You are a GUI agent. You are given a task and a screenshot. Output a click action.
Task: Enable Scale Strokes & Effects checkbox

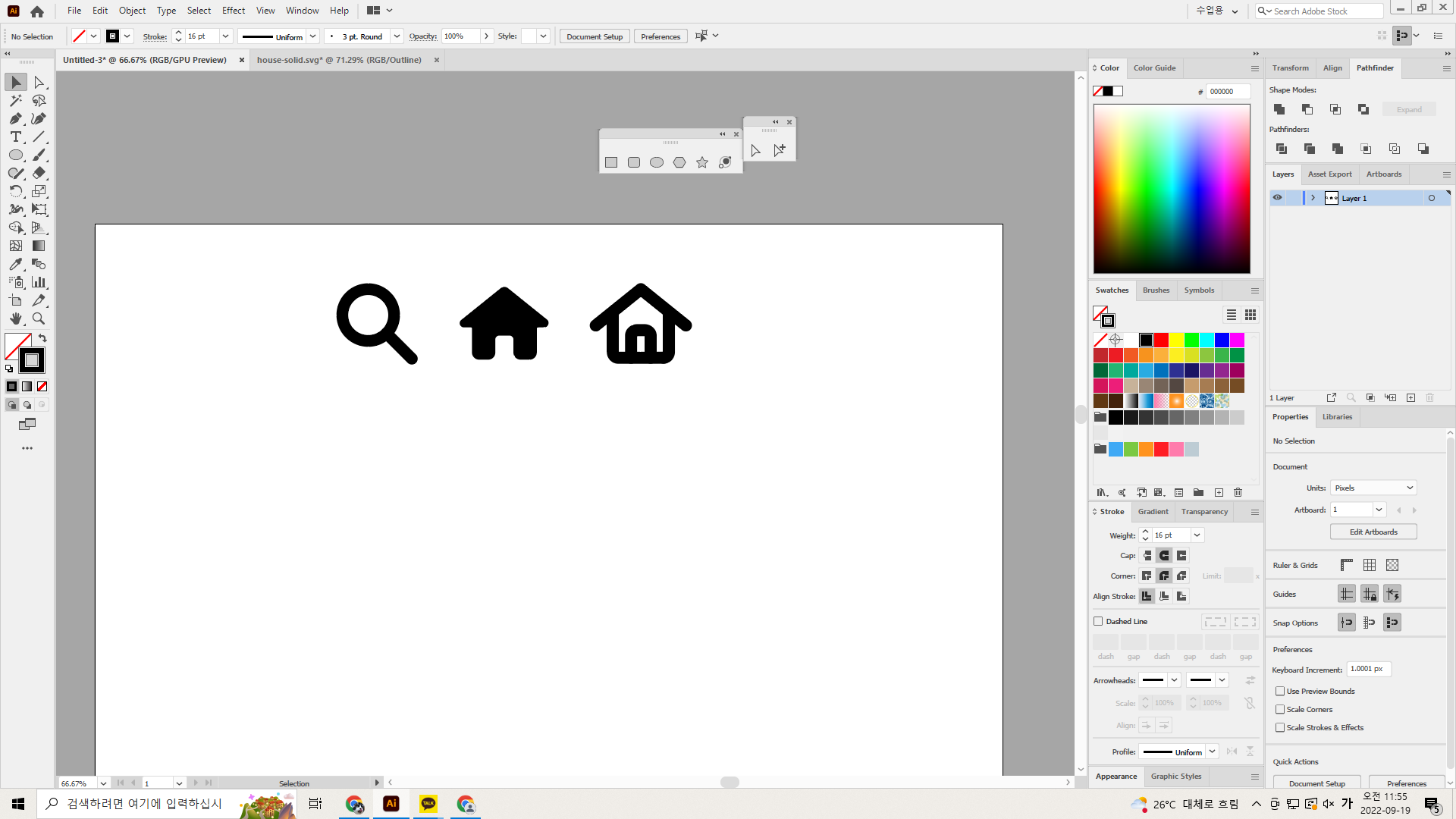click(1280, 727)
